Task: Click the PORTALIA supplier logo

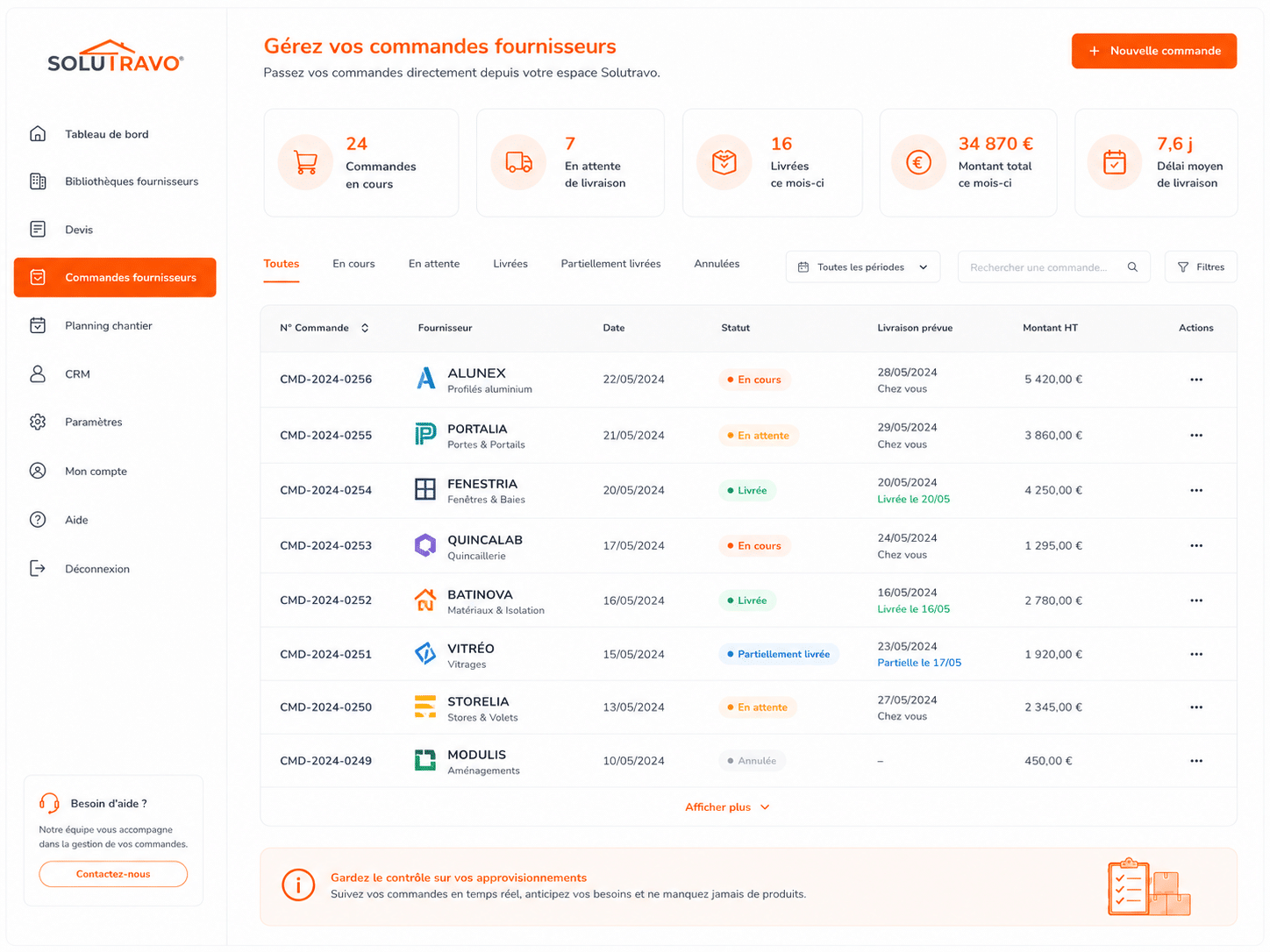Action: coord(425,434)
